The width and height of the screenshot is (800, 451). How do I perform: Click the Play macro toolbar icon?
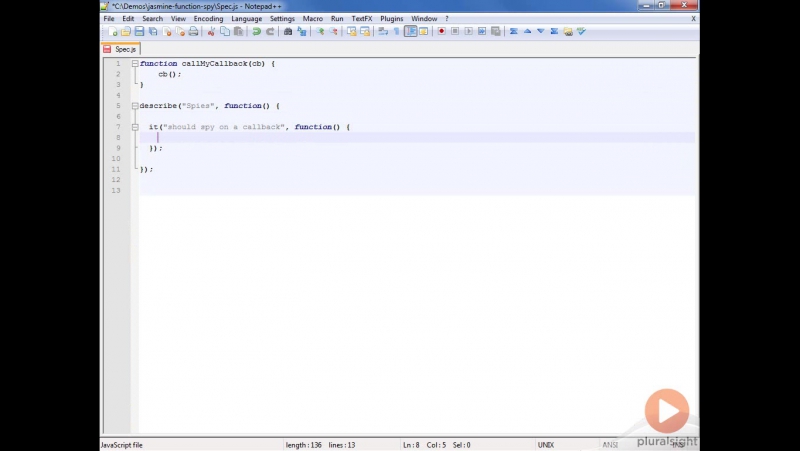click(468, 32)
